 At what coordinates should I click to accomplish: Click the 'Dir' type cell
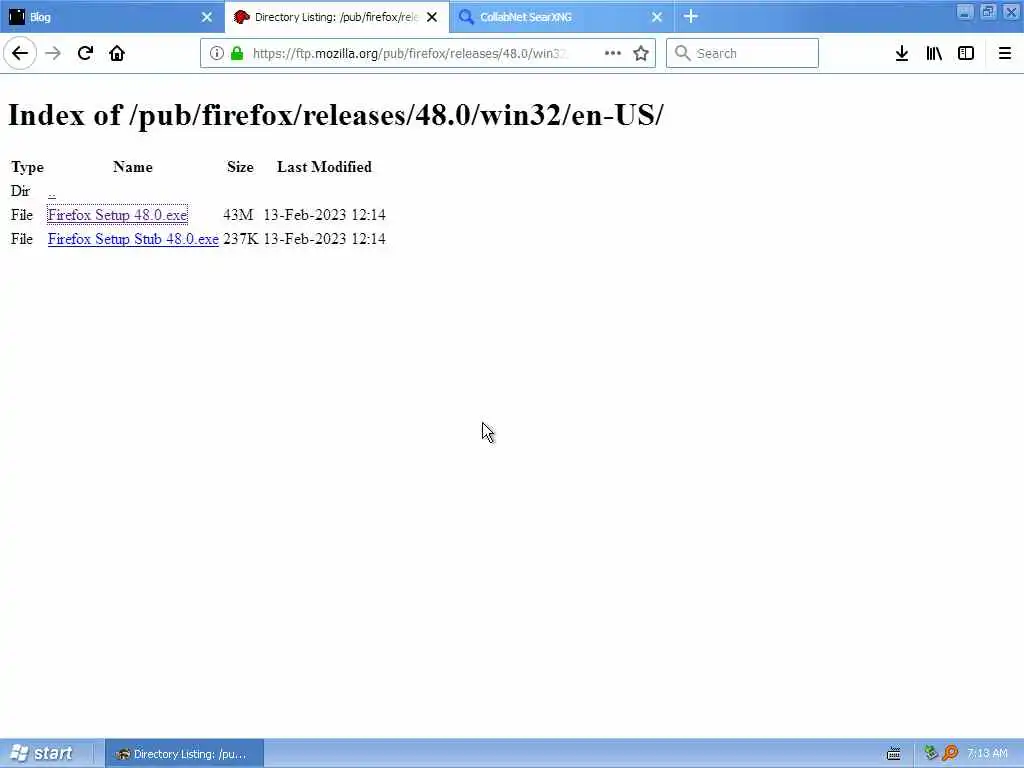coord(20,191)
